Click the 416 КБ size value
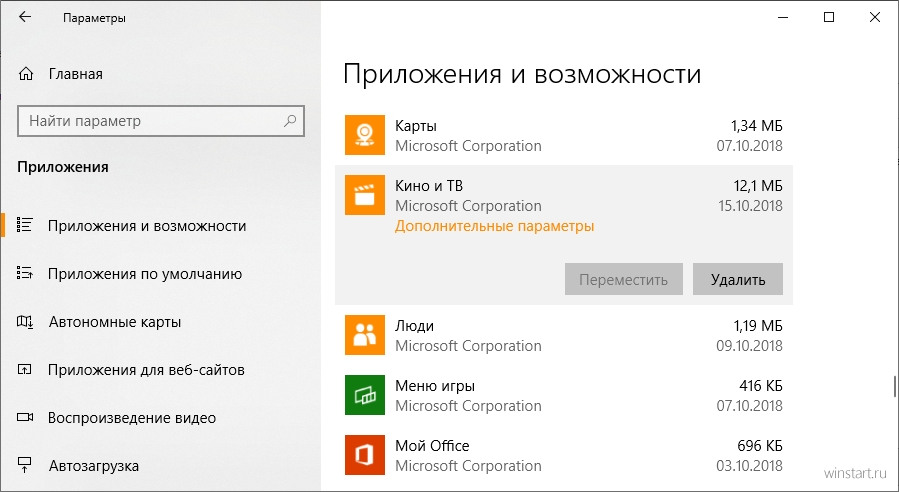 [x=761, y=386]
